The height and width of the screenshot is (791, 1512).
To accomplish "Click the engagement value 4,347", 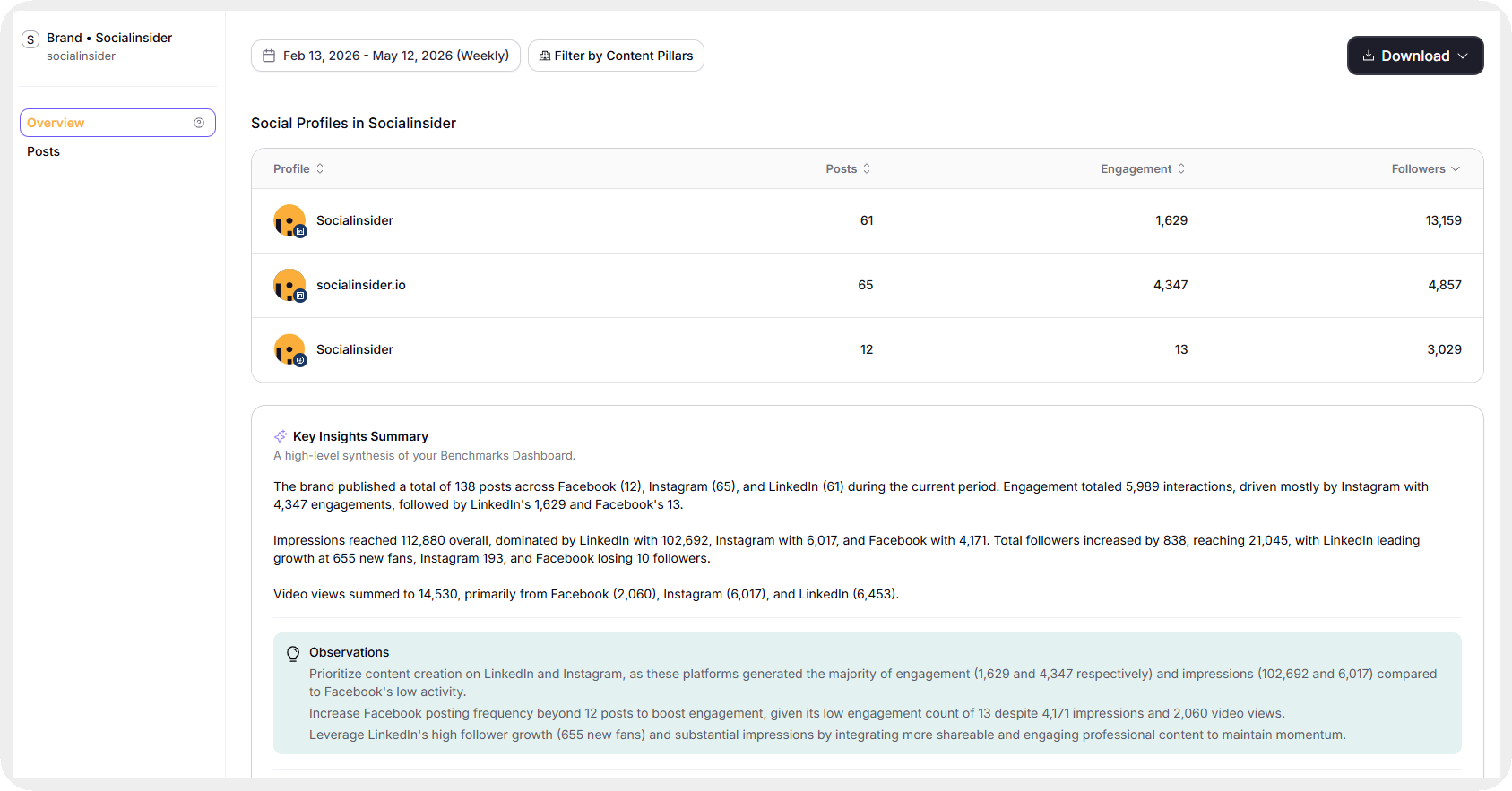I will (1171, 285).
